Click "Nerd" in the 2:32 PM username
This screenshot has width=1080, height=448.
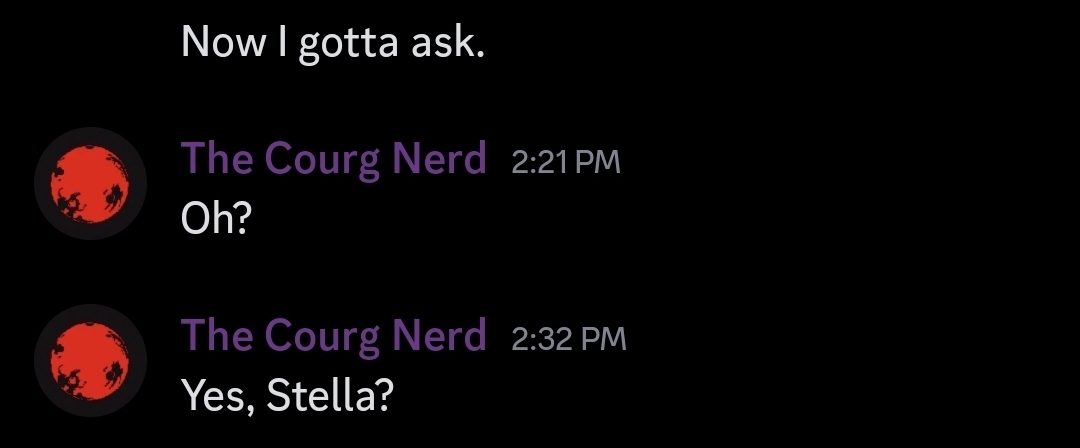[440, 336]
